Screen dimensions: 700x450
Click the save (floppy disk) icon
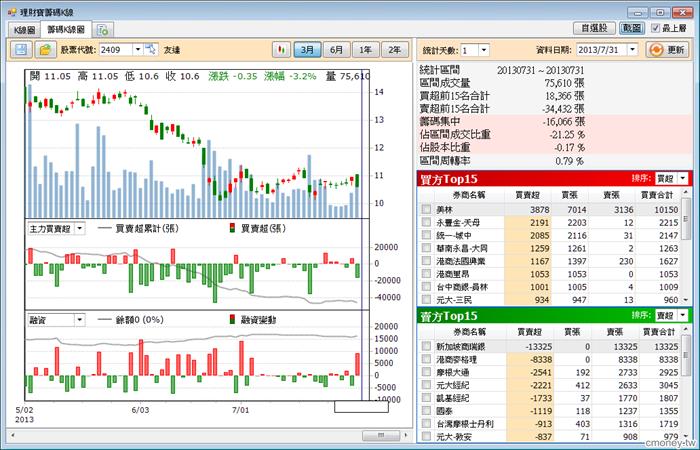coord(21,50)
